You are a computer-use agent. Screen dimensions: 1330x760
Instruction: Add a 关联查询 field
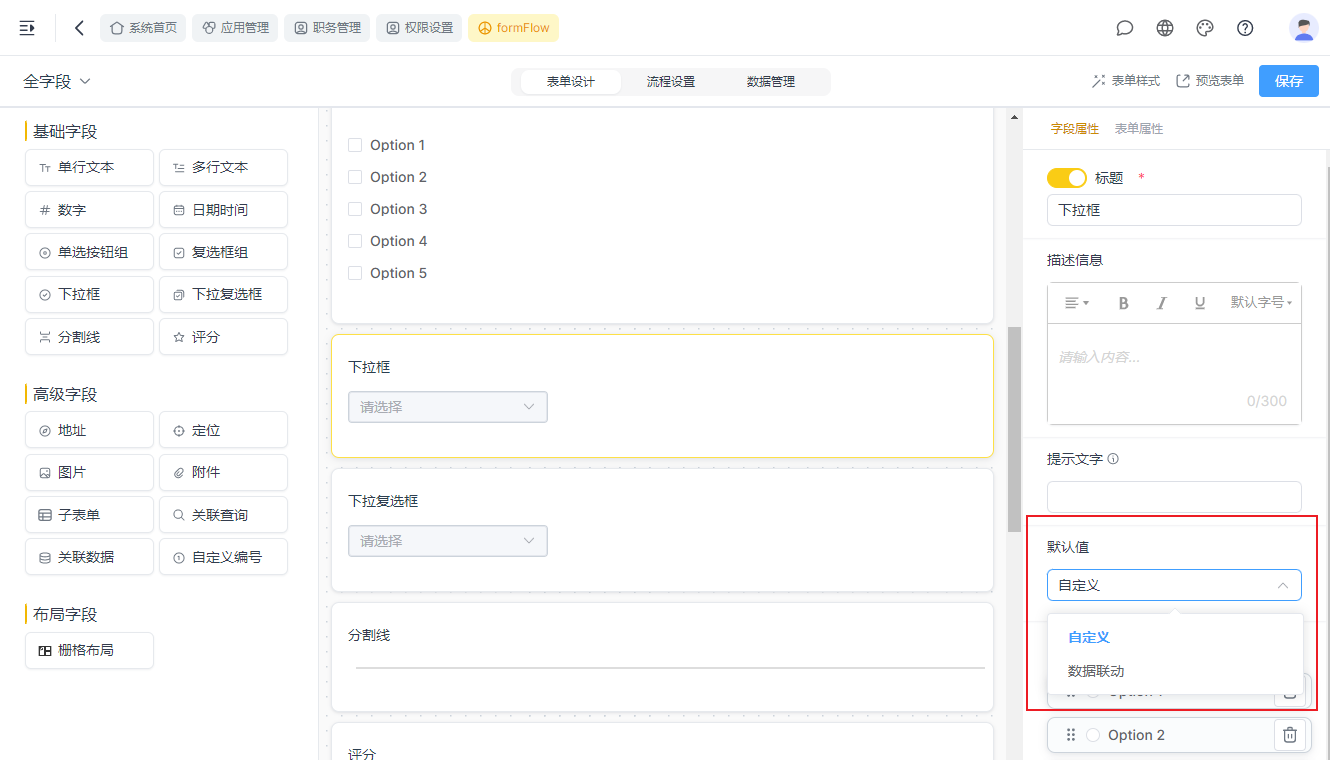[x=223, y=515]
